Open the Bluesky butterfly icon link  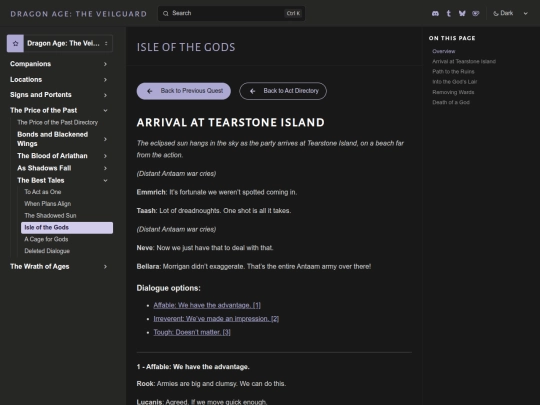462,13
